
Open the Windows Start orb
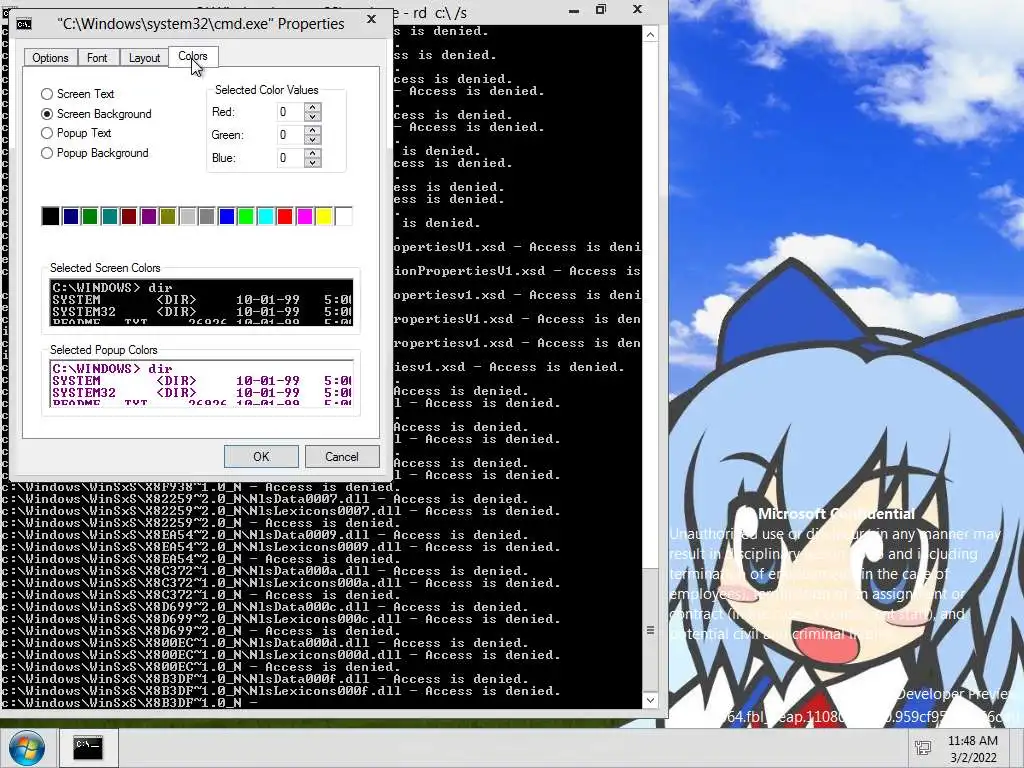[x=27, y=748]
